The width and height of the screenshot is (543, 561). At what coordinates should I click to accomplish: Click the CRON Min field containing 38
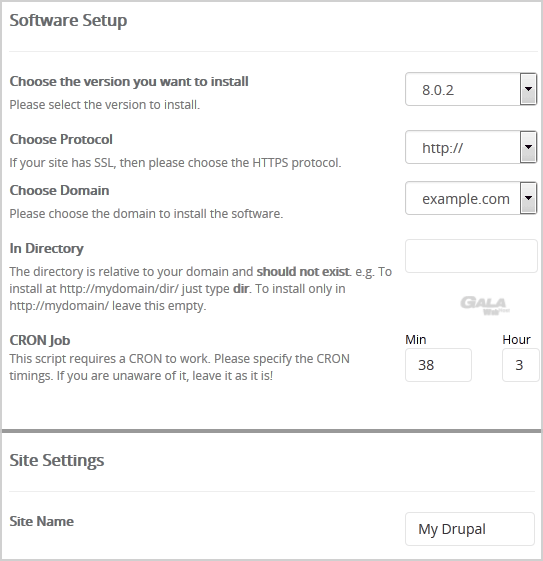[x=438, y=365]
